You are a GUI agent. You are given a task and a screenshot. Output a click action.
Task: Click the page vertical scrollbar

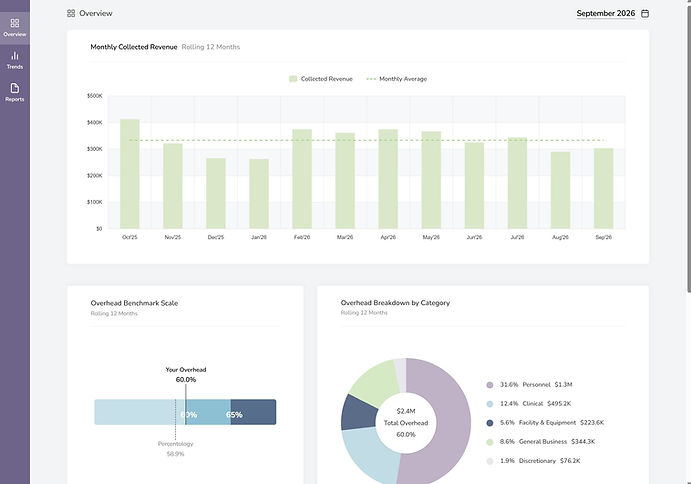coord(688,150)
